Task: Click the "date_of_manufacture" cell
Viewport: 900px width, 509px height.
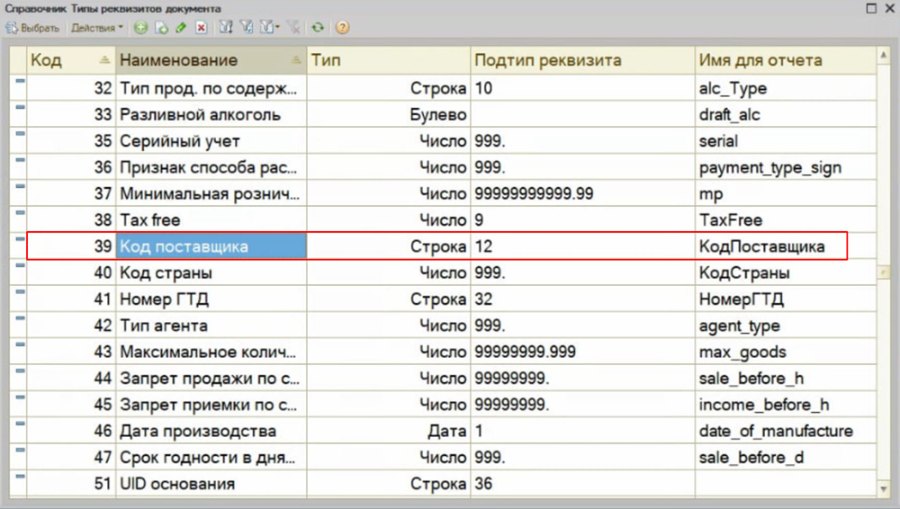Action: click(786, 432)
